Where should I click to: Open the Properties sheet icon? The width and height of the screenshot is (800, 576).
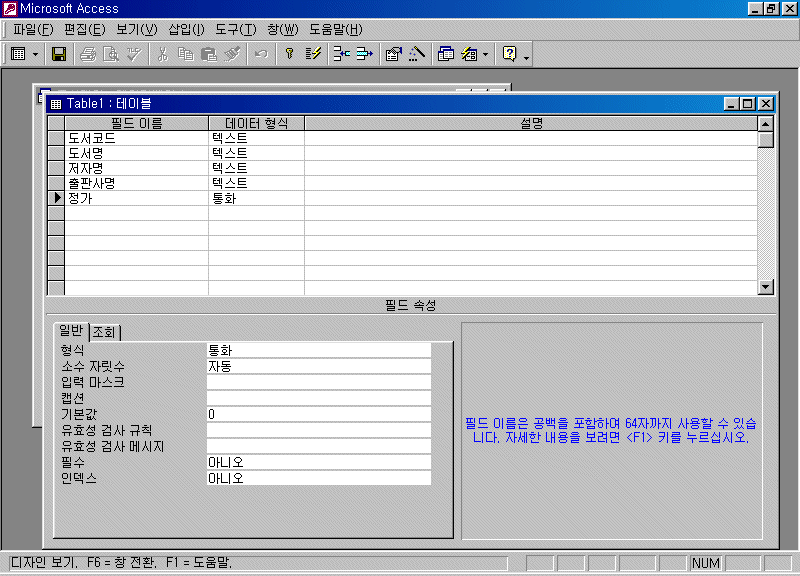393,54
